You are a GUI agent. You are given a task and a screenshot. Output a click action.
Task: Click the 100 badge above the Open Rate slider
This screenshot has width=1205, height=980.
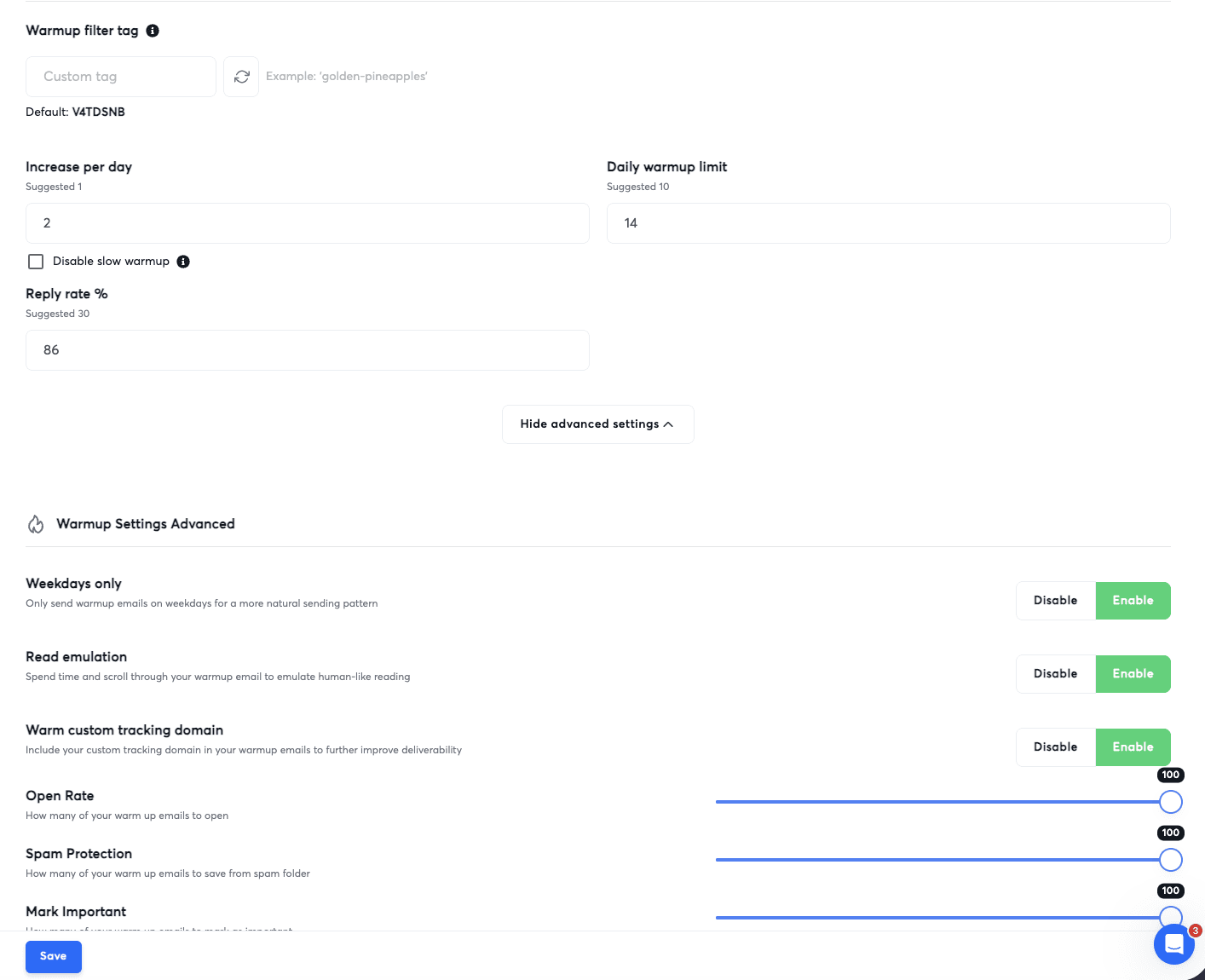(x=1170, y=775)
